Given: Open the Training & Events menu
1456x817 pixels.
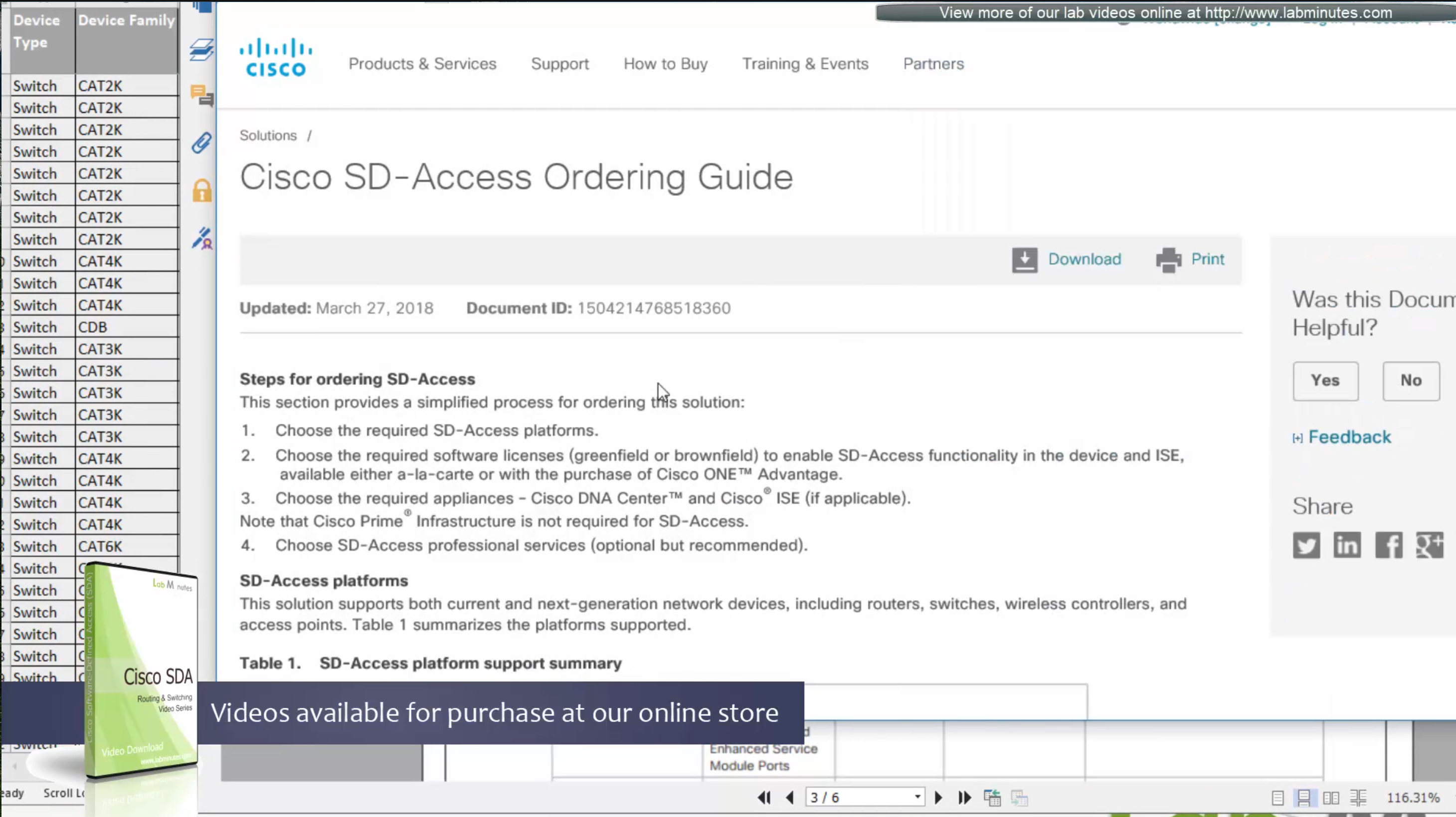Looking at the screenshot, I should [x=805, y=64].
